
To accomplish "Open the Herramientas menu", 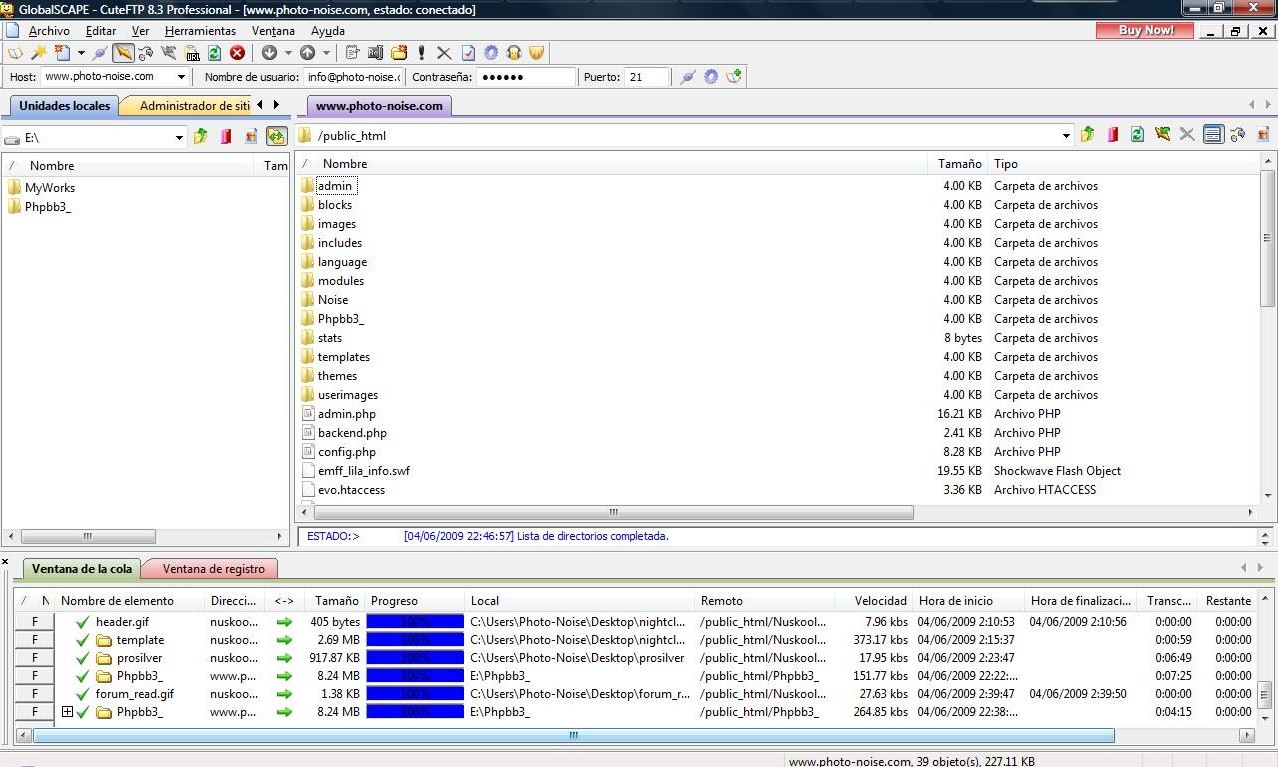I will pos(200,31).
